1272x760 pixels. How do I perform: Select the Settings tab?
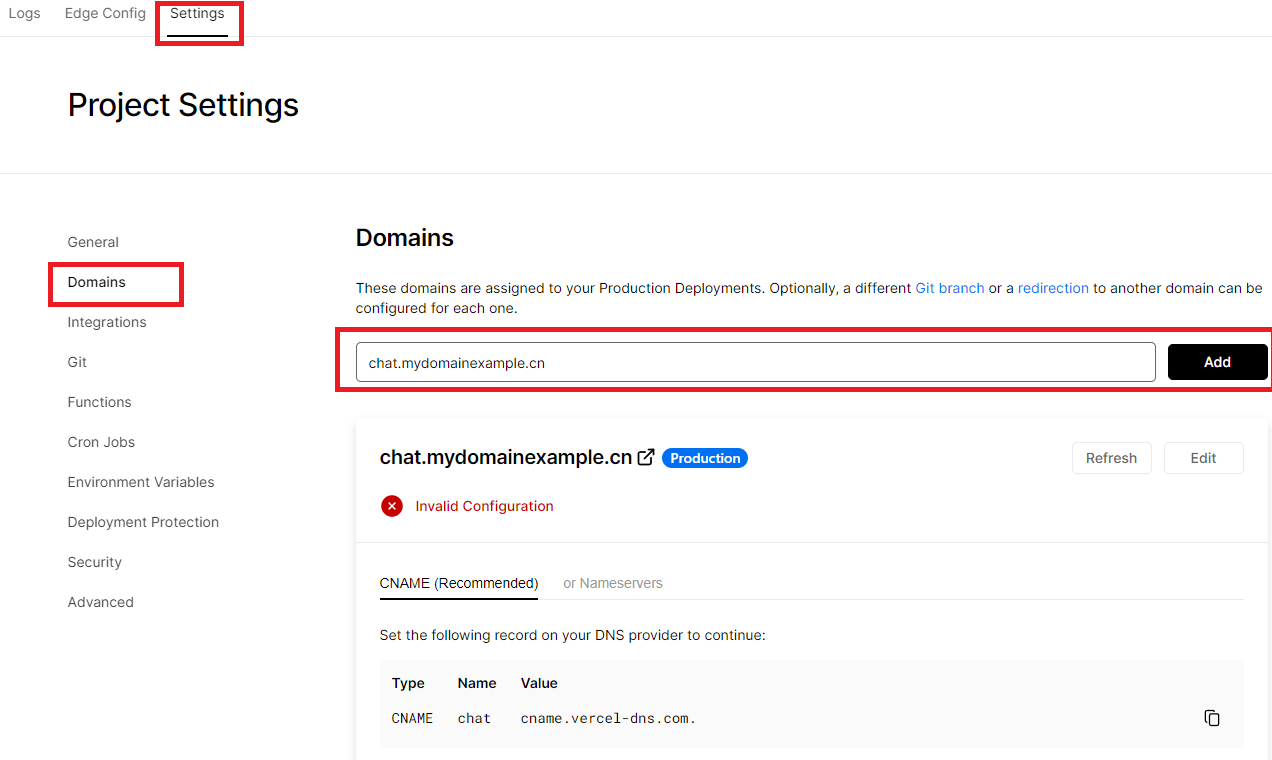[x=197, y=14]
